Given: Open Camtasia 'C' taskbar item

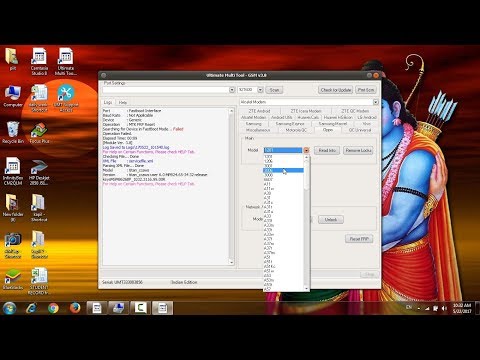Looking at the screenshot, I should [140, 308].
